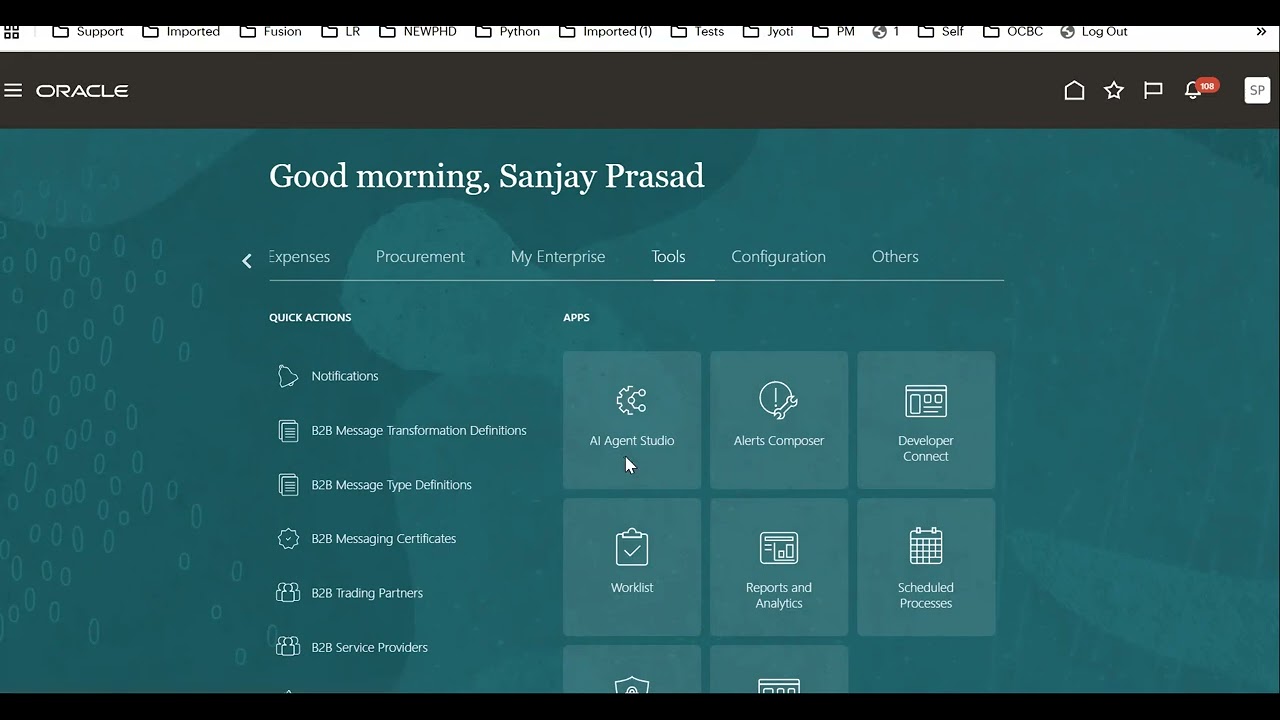Open browser apps grid icon

[x=12, y=32]
